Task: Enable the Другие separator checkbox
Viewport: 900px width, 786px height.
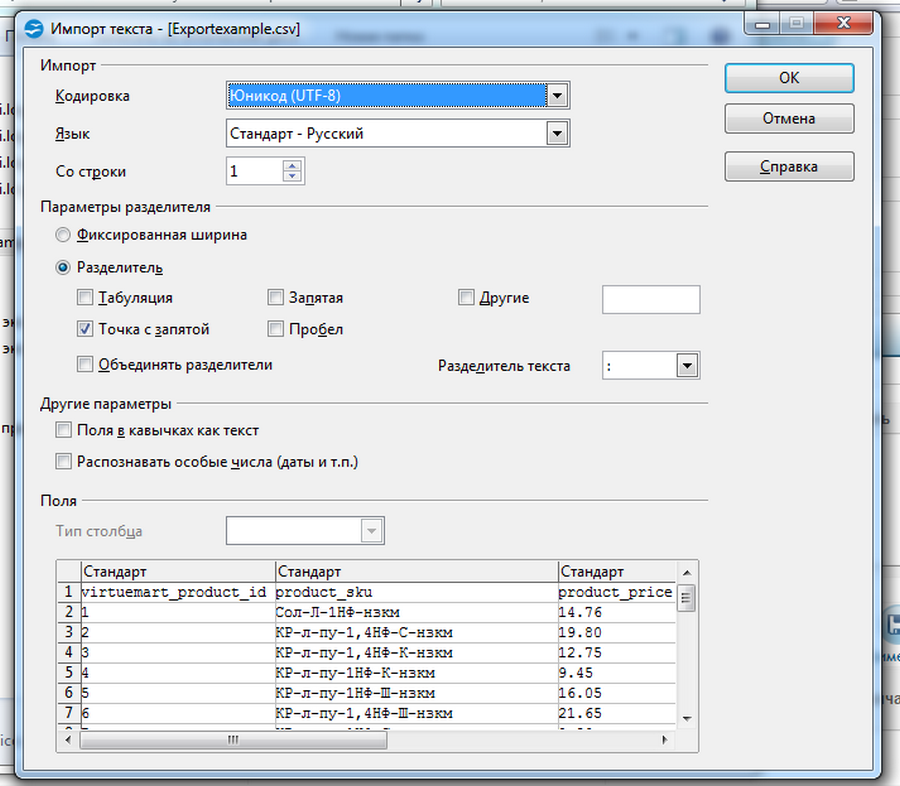Action: click(x=466, y=298)
